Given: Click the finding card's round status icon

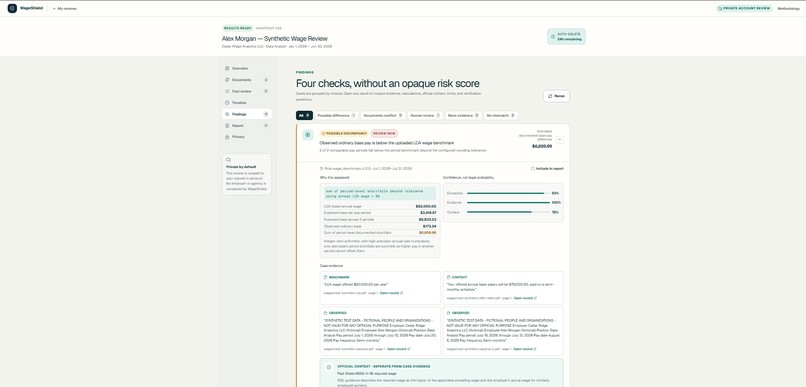Looking at the screenshot, I should [307, 135].
